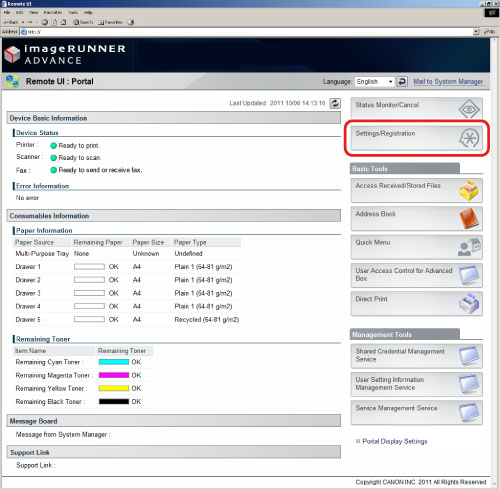Open the Address Book icon
This screenshot has width=500, height=490.
[469, 219]
